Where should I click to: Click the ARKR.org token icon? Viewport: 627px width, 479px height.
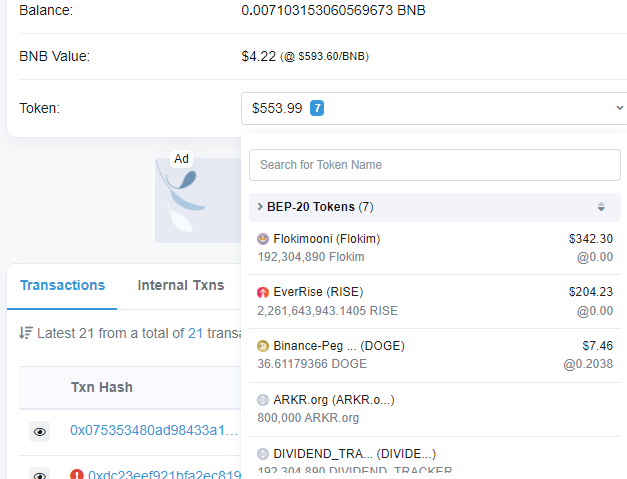click(263, 400)
